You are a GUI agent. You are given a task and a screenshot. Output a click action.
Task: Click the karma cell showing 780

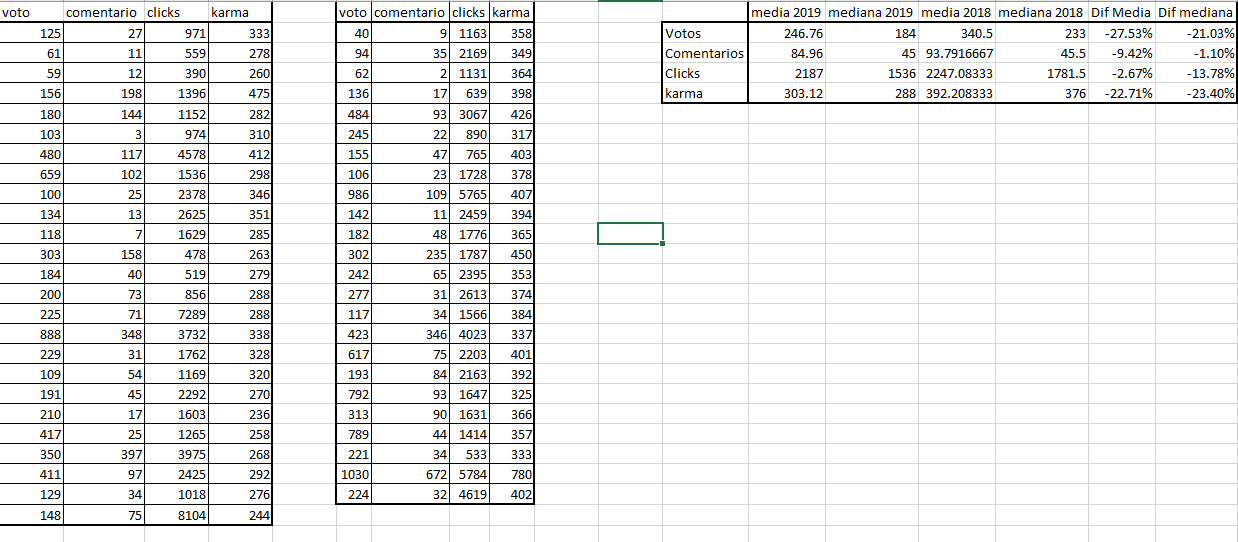(512, 475)
